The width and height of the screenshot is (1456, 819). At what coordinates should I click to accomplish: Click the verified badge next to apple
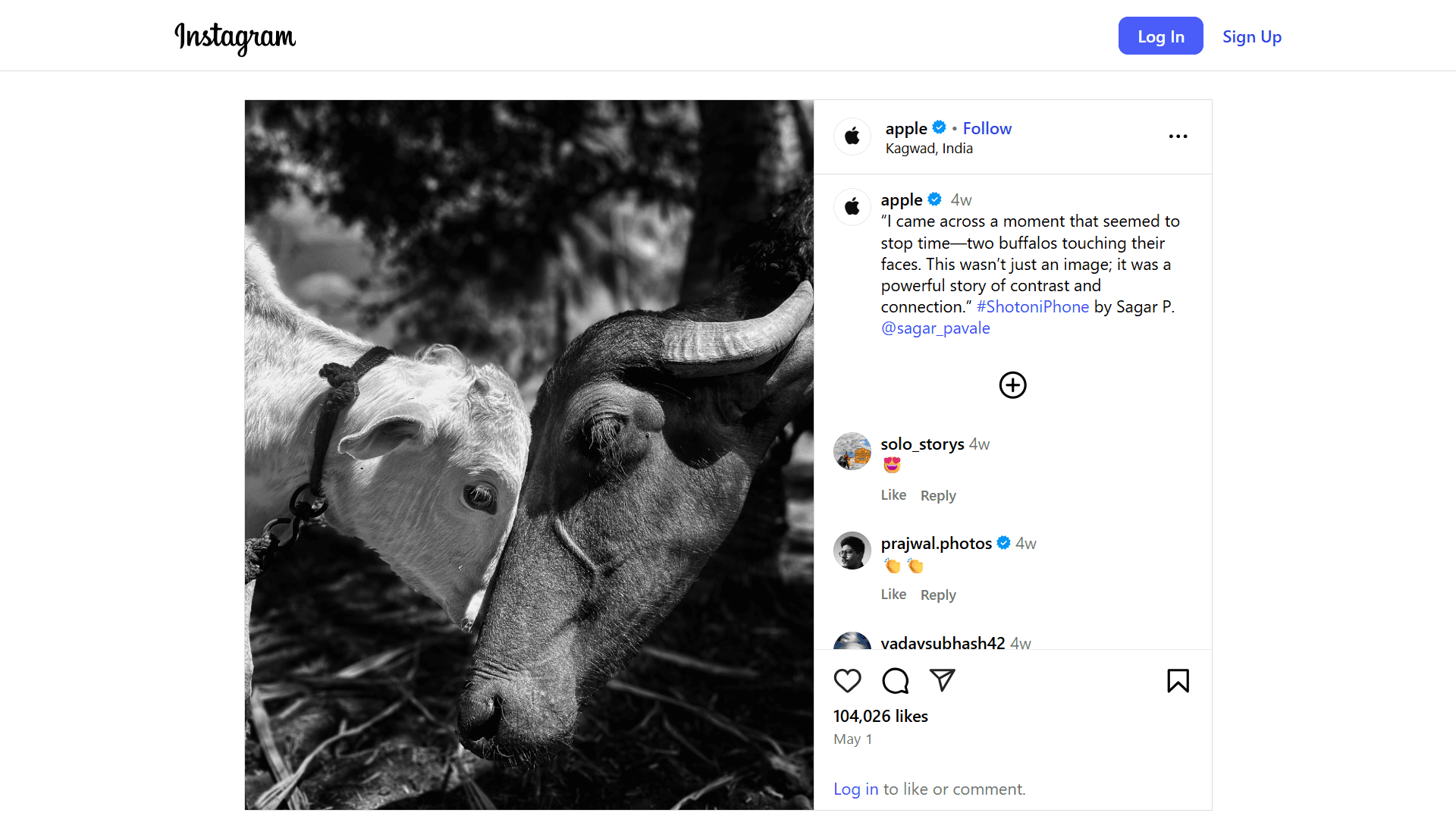click(940, 127)
